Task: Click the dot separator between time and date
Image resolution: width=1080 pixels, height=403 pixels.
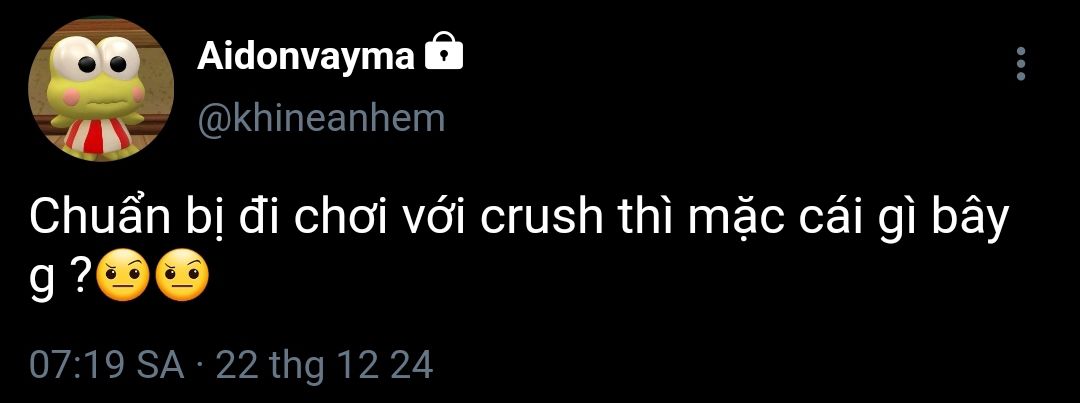Action: coord(200,364)
